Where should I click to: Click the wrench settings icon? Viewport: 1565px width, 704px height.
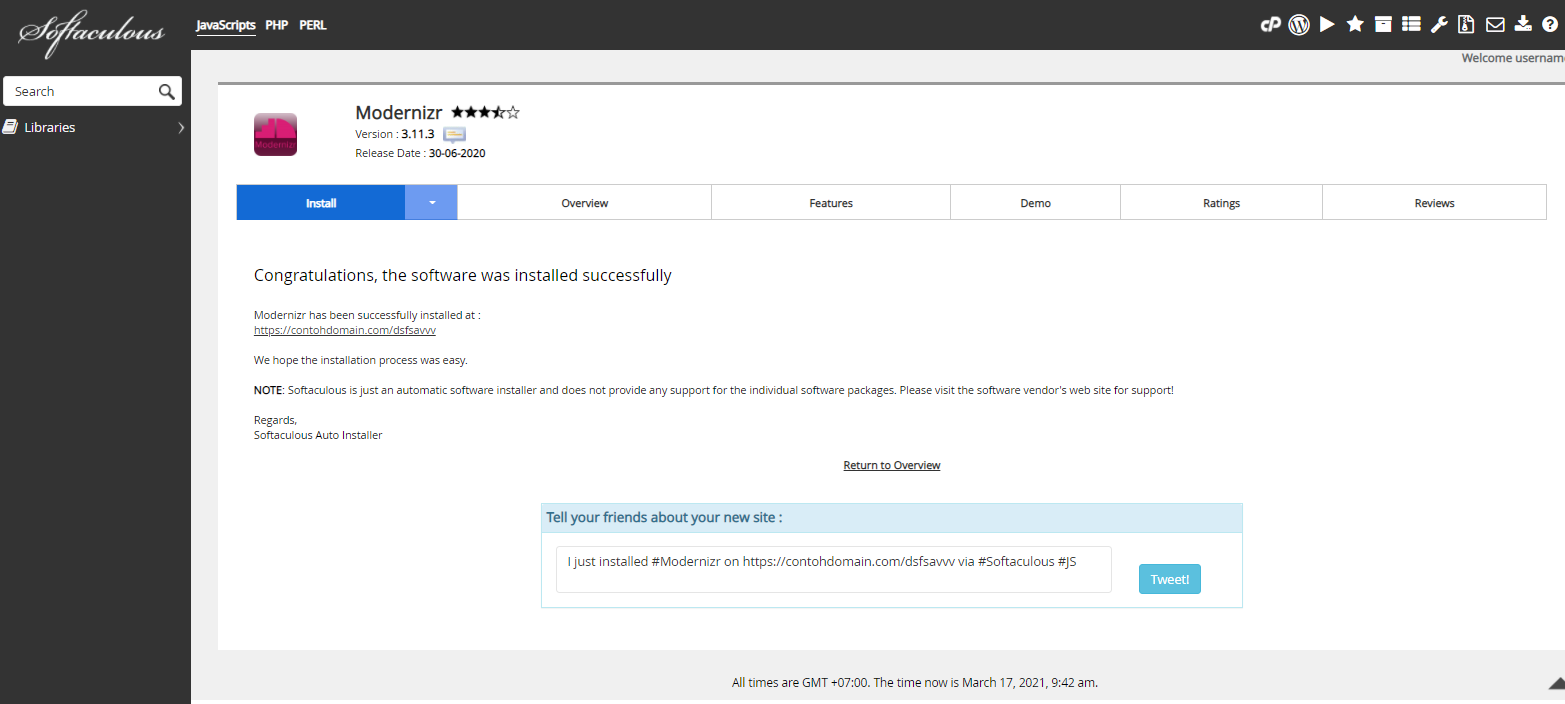tap(1439, 25)
